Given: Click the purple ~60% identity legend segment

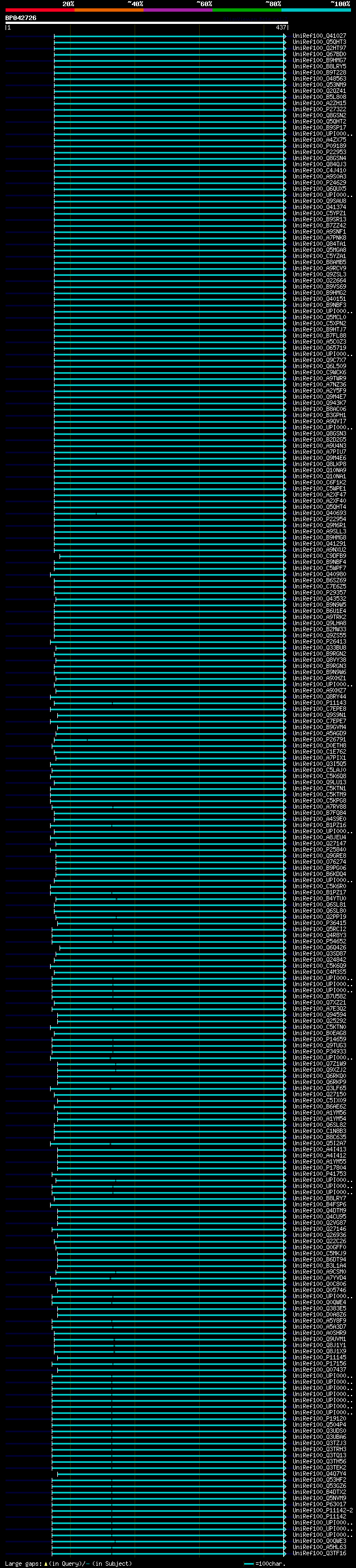Looking at the screenshot, I should coord(179,10).
